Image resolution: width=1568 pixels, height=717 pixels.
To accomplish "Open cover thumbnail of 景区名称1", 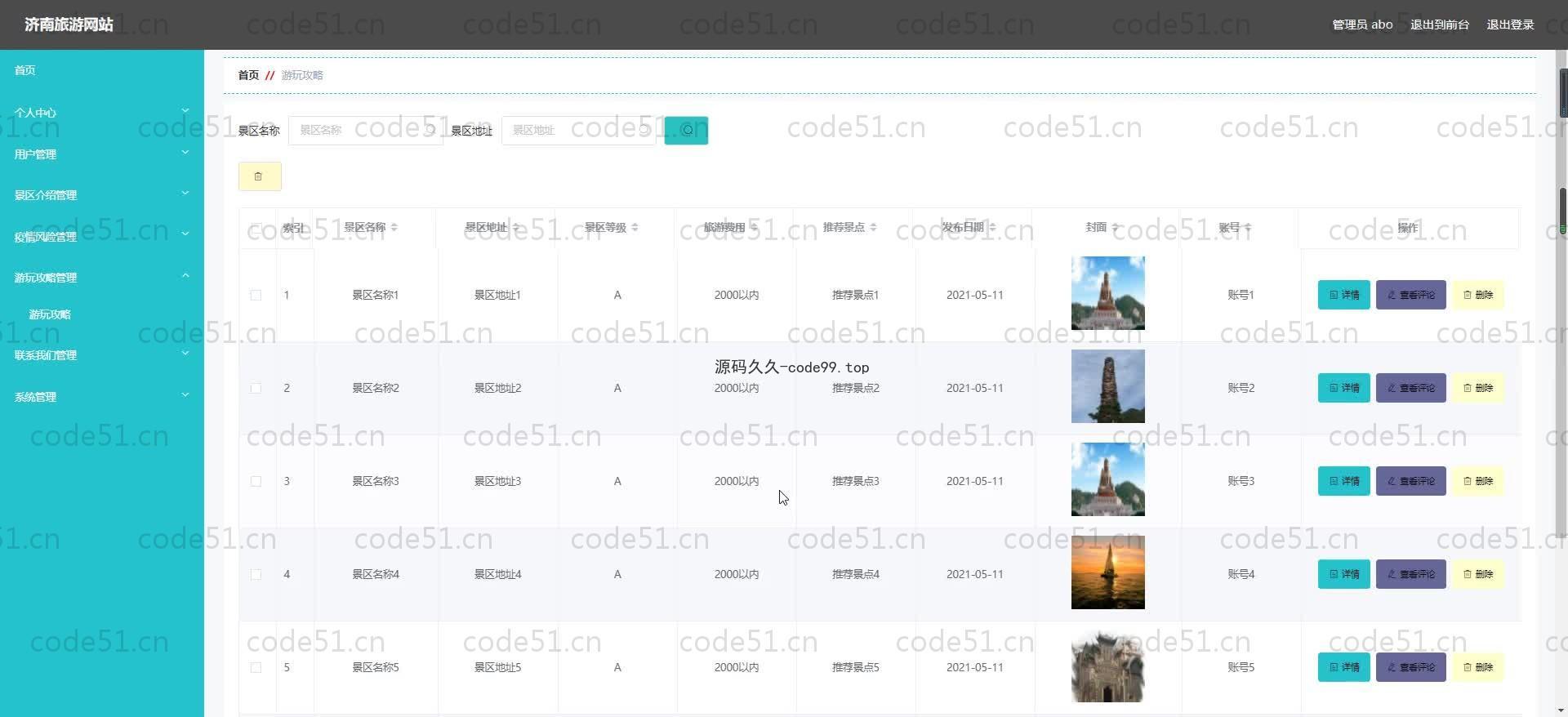I will (1107, 293).
